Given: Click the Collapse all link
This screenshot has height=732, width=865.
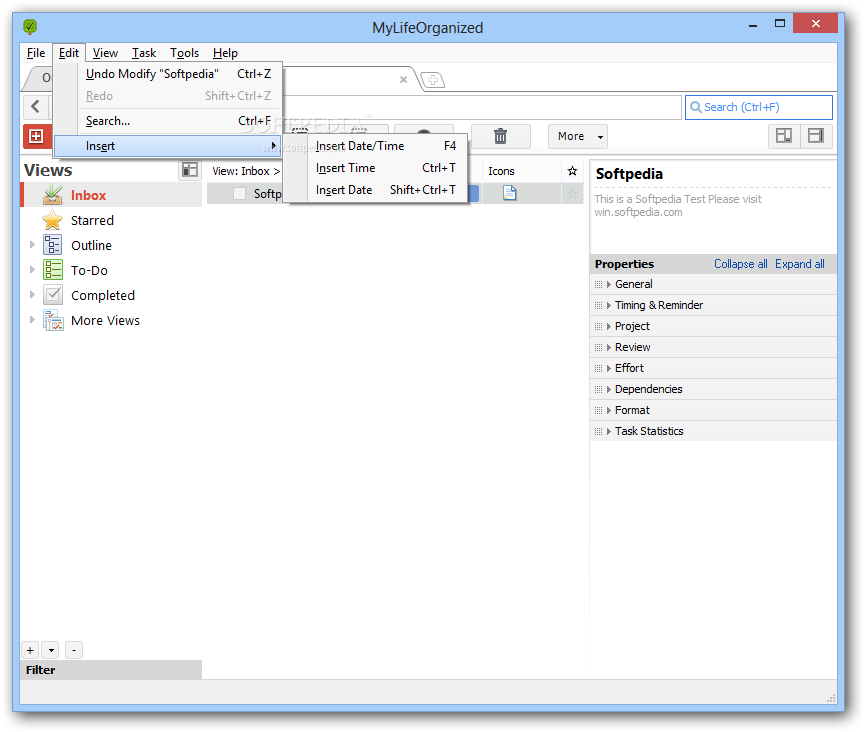Looking at the screenshot, I should point(740,264).
